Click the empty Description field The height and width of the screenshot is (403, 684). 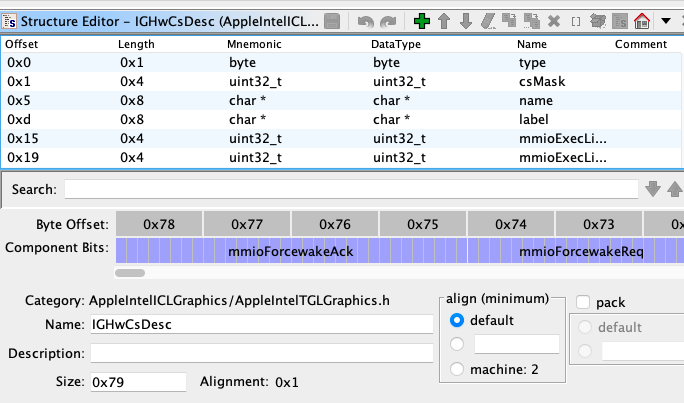click(262, 353)
